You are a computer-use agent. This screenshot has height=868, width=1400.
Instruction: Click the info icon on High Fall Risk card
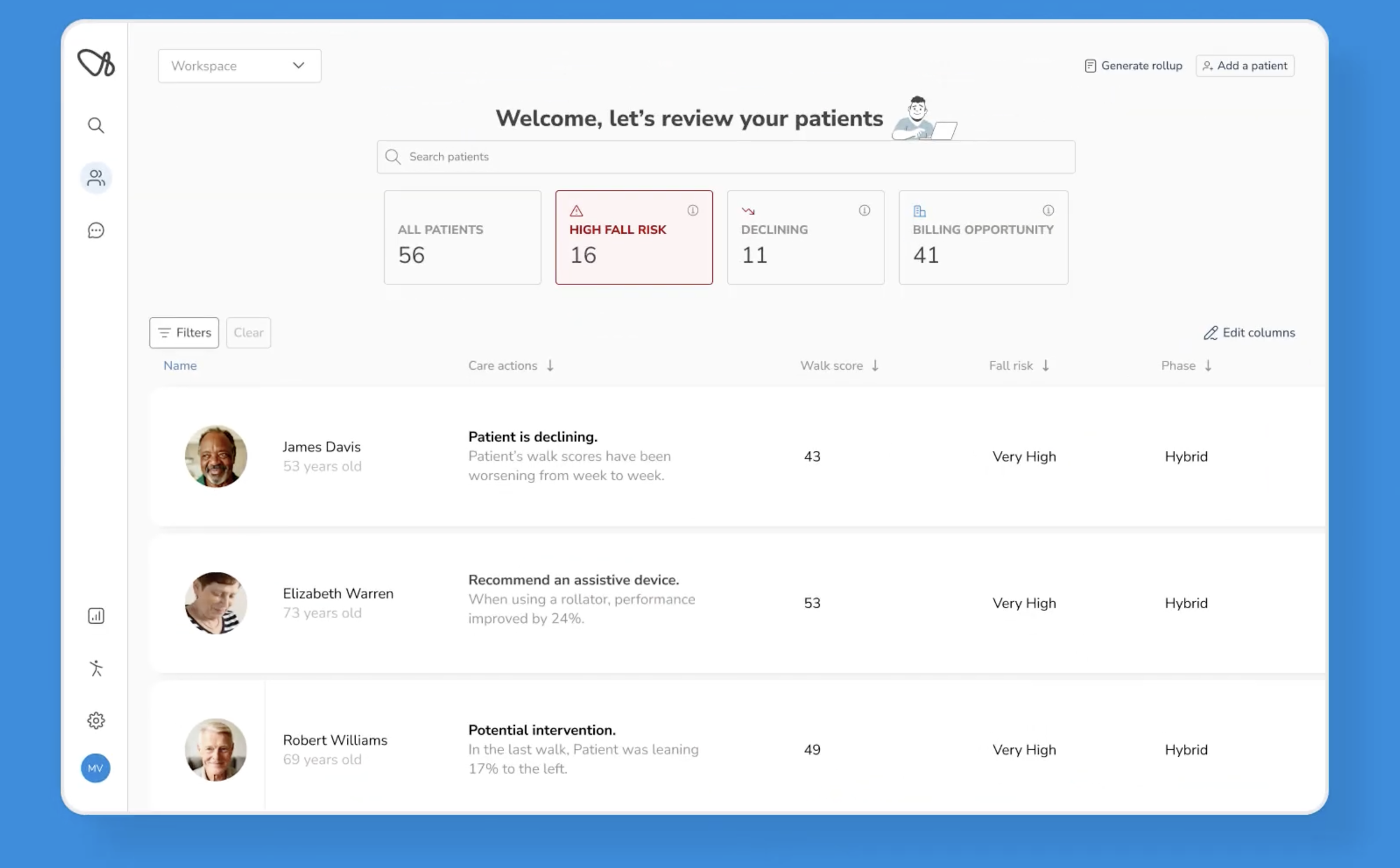pos(692,210)
